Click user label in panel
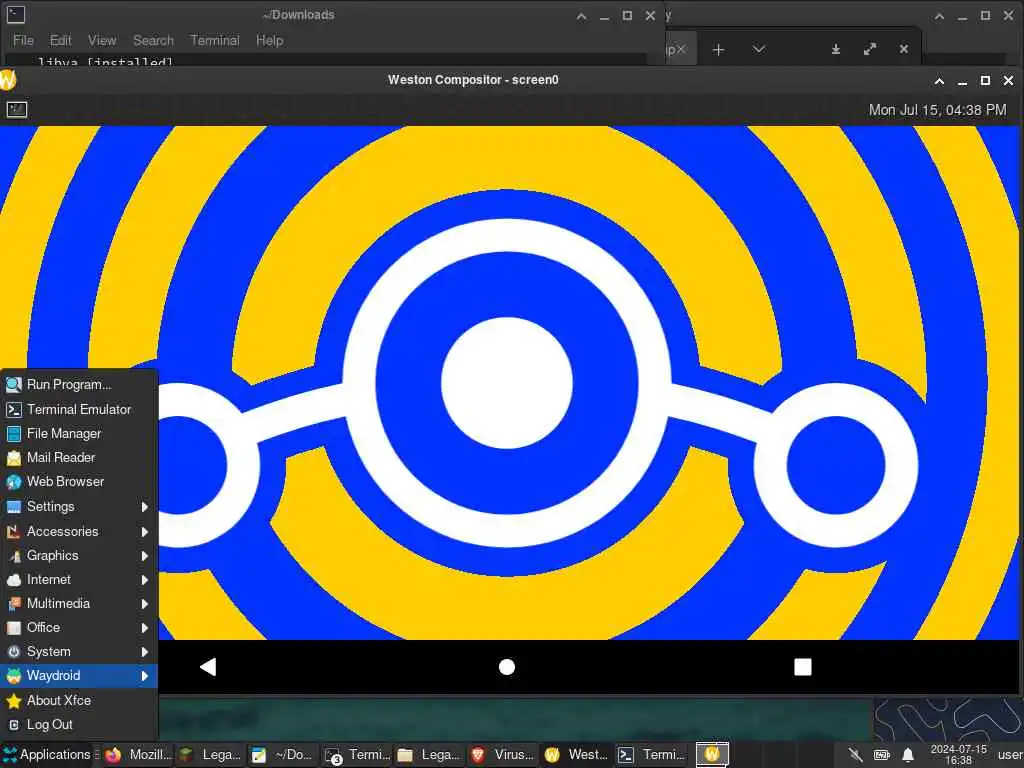The image size is (1024, 768). click(1010, 755)
